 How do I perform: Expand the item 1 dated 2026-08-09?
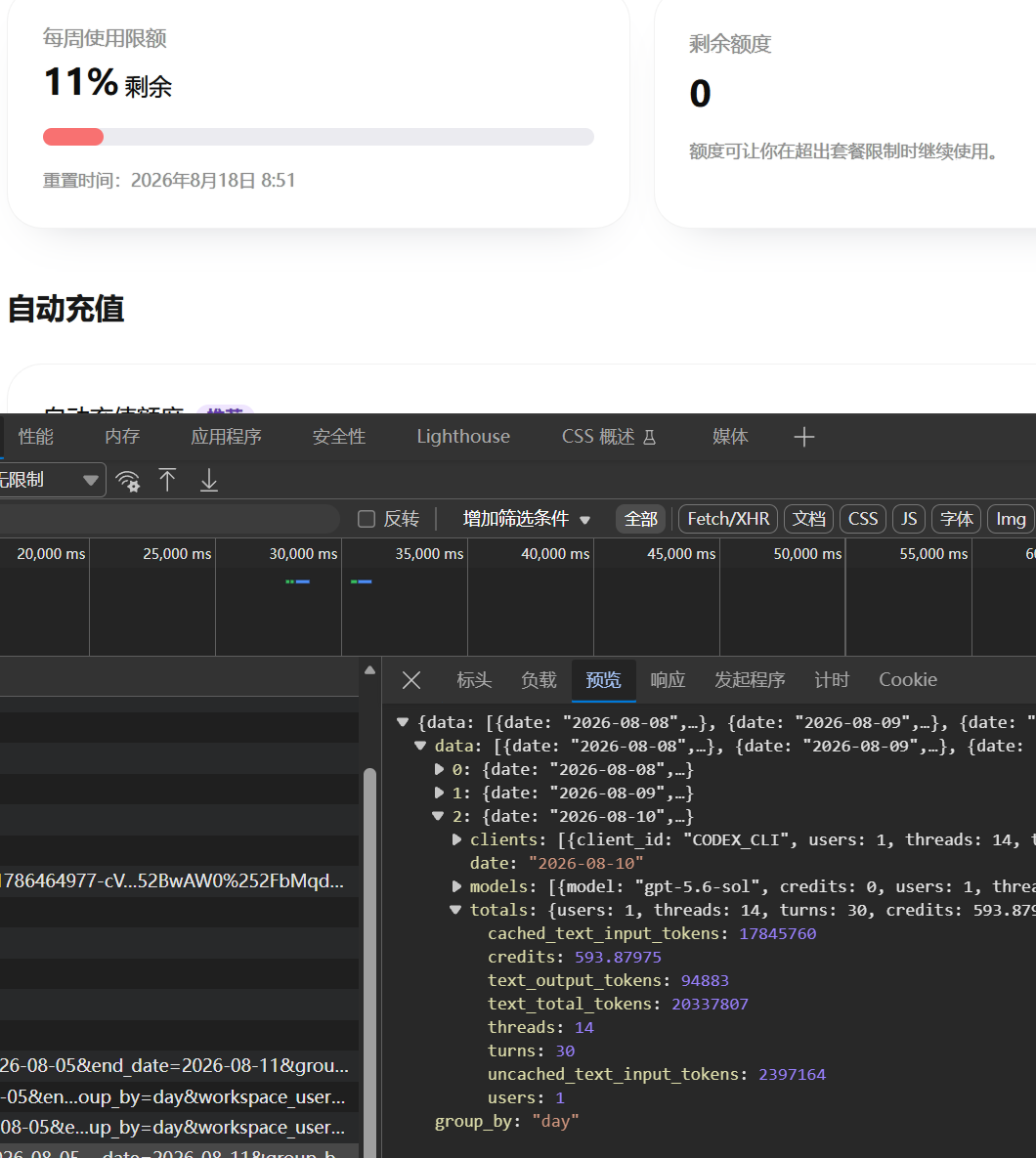439,793
